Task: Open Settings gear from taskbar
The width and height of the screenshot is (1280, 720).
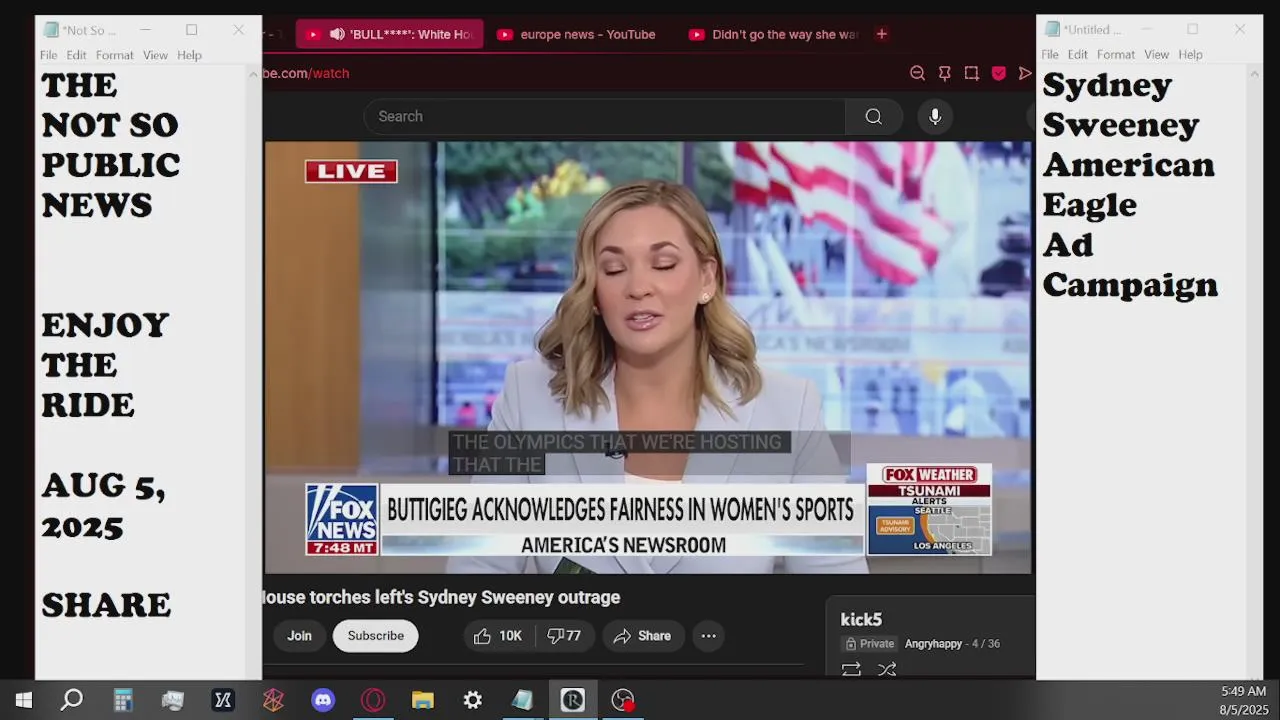Action: click(x=473, y=700)
